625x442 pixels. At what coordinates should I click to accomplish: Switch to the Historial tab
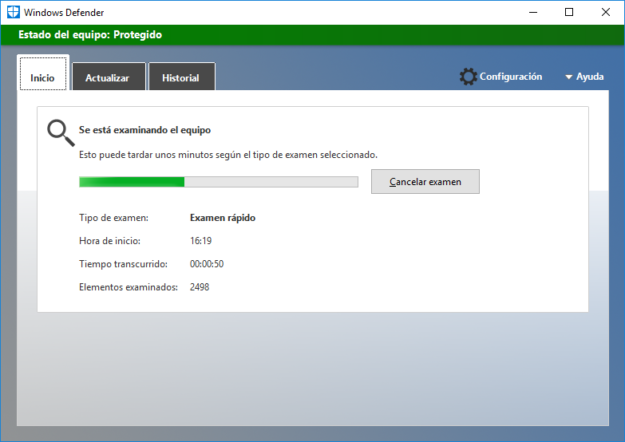182,77
